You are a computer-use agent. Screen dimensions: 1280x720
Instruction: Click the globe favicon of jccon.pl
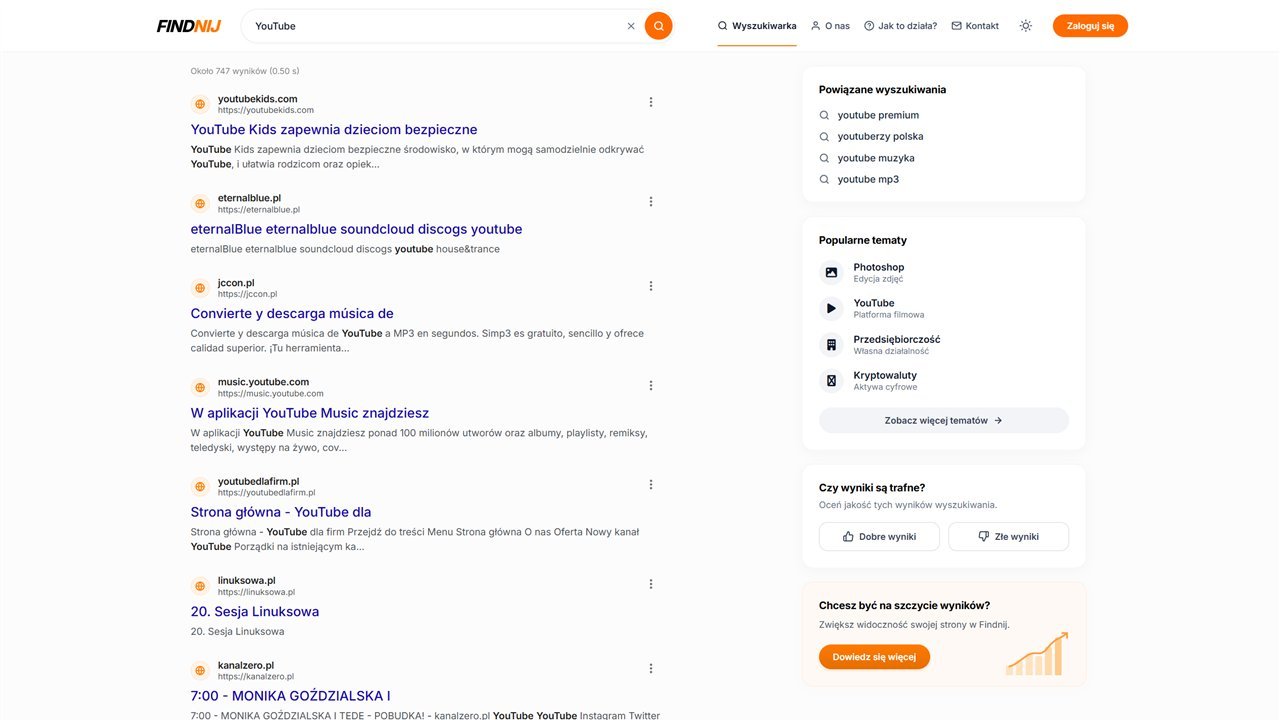tap(200, 288)
